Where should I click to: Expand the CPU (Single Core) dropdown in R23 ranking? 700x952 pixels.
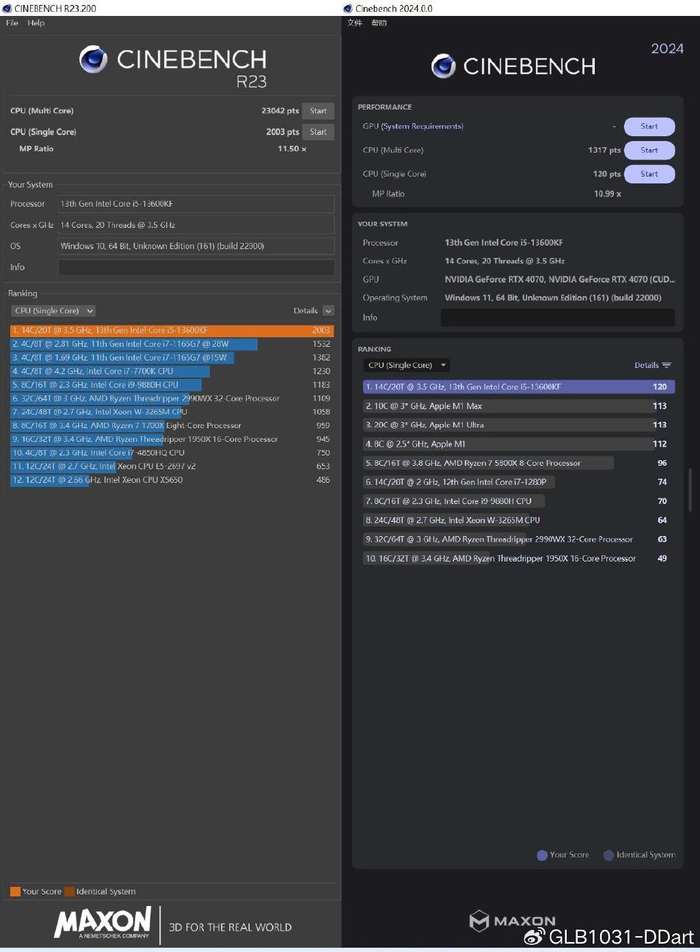(53, 311)
